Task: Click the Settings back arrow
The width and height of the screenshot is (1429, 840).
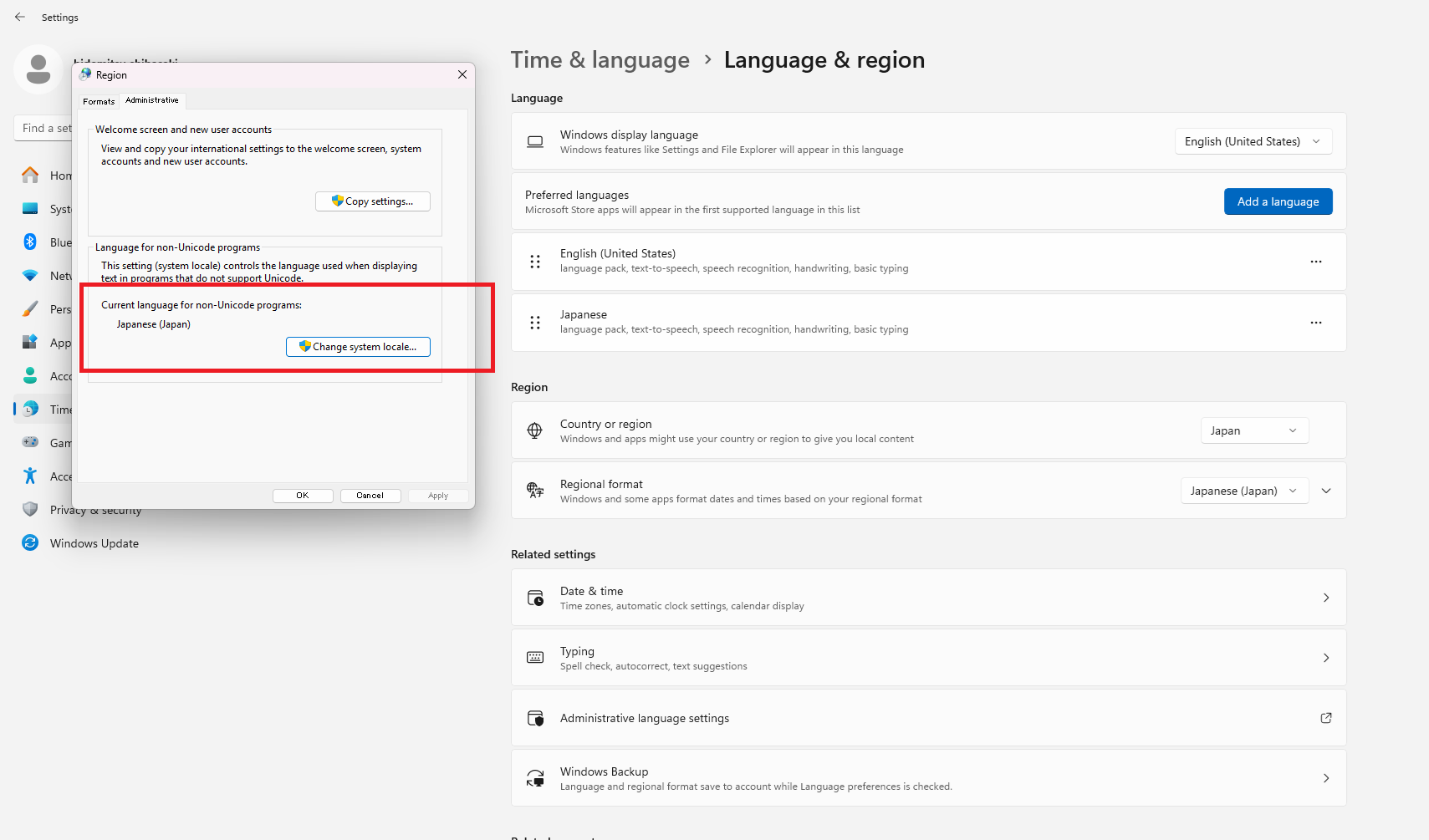Action: coord(20,17)
